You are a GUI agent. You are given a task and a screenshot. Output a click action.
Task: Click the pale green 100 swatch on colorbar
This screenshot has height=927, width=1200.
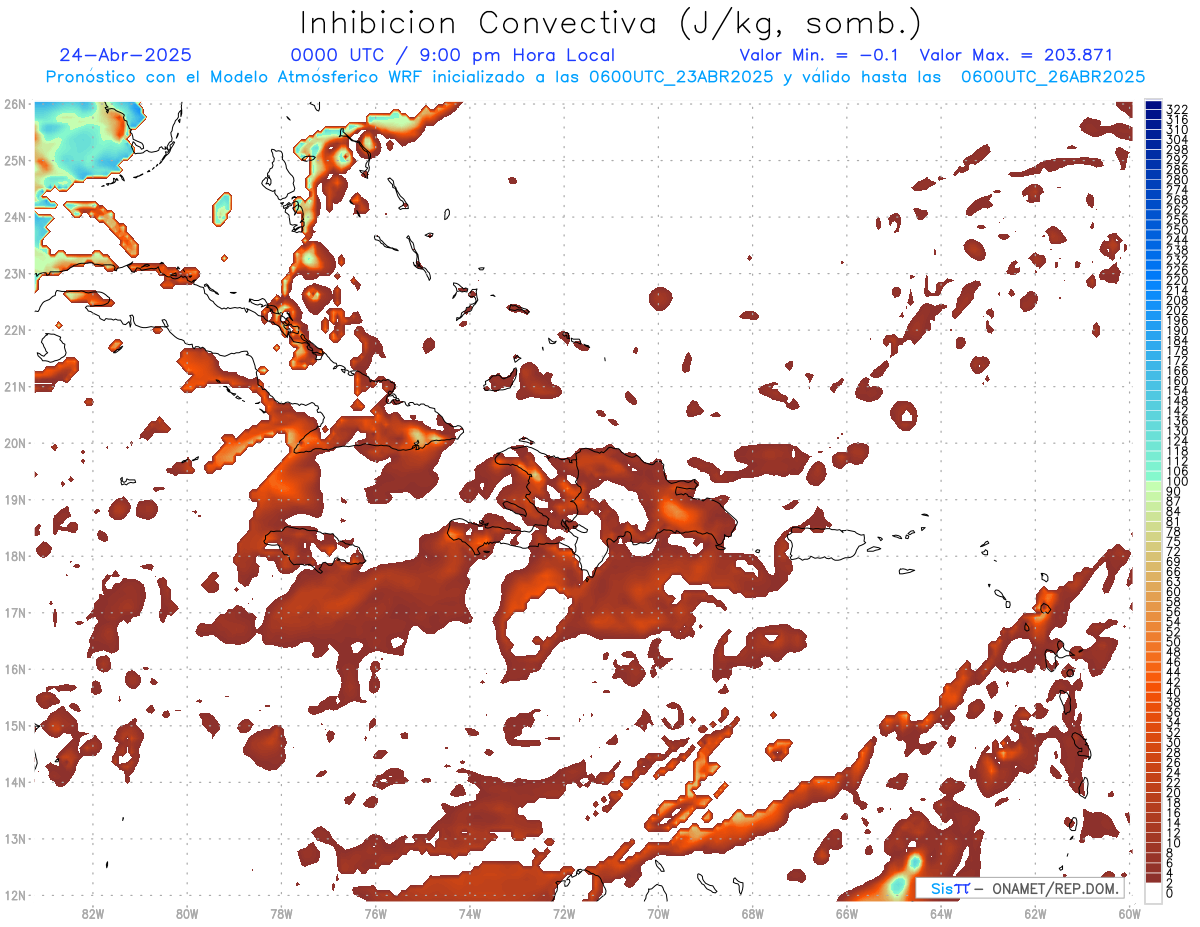click(1153, 485)
